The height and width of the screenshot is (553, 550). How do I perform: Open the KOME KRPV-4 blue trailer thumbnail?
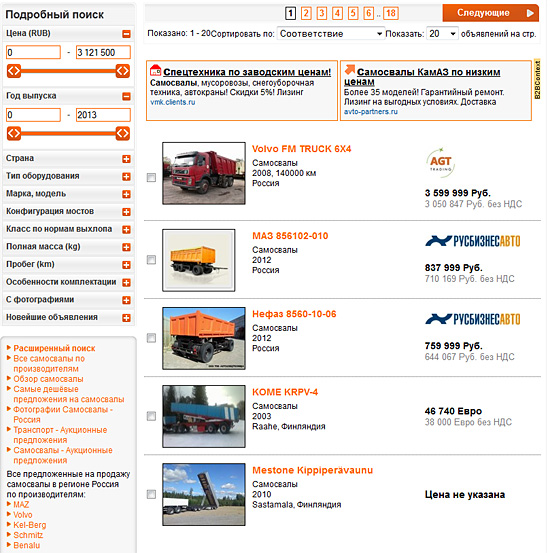tap(204, 417)
